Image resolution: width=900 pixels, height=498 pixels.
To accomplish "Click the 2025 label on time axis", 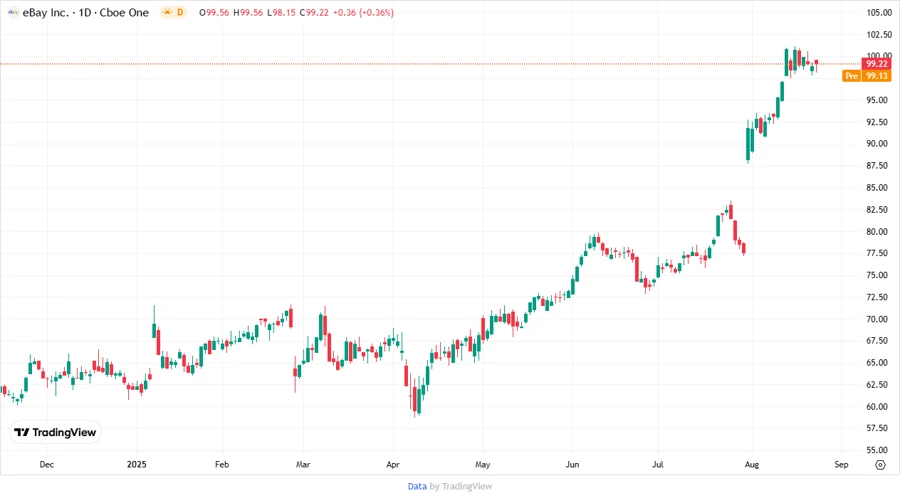I will pos(137,464).
